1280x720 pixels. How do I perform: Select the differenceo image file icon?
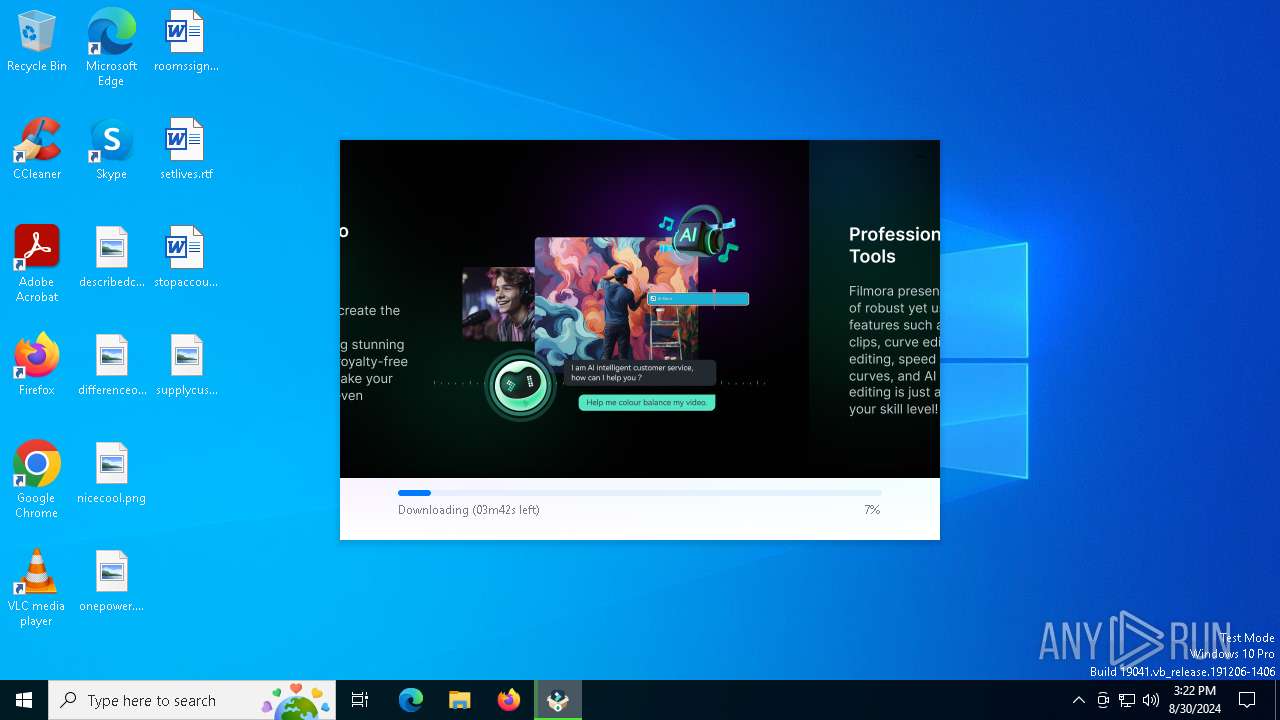coord(111,366)
